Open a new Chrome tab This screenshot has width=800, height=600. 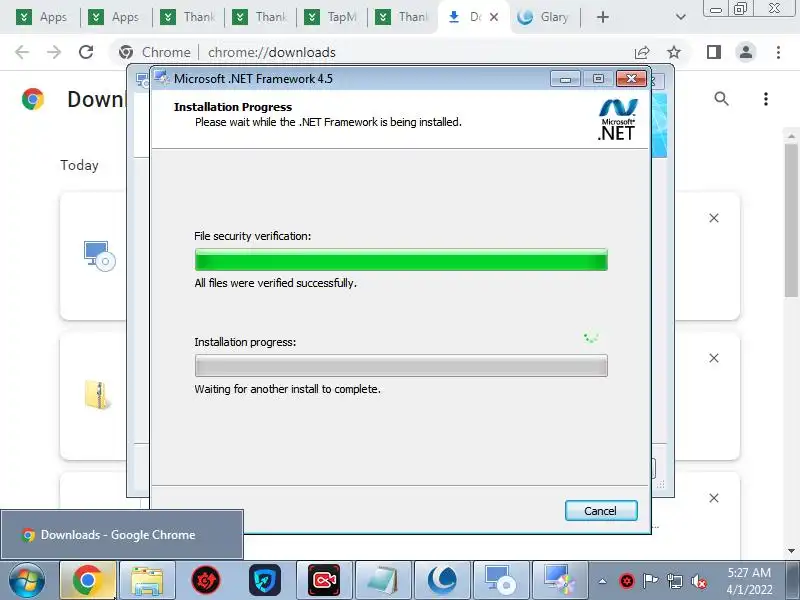(603, 17)
